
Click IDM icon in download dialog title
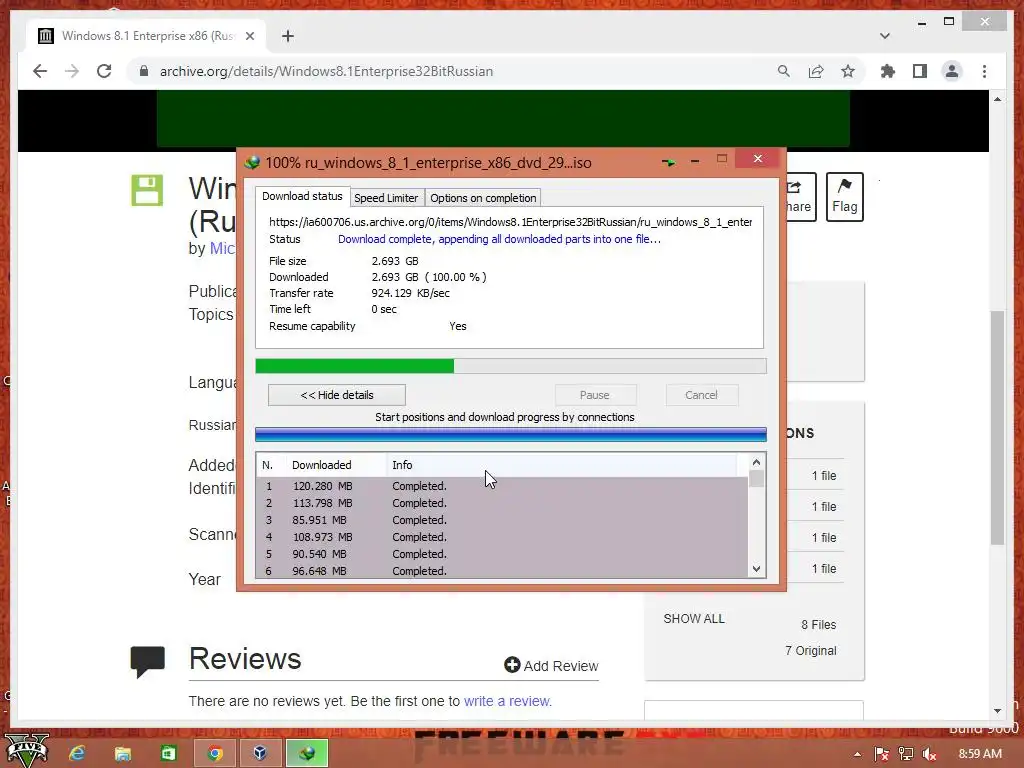pyautogui.click(x=252, y=163)
